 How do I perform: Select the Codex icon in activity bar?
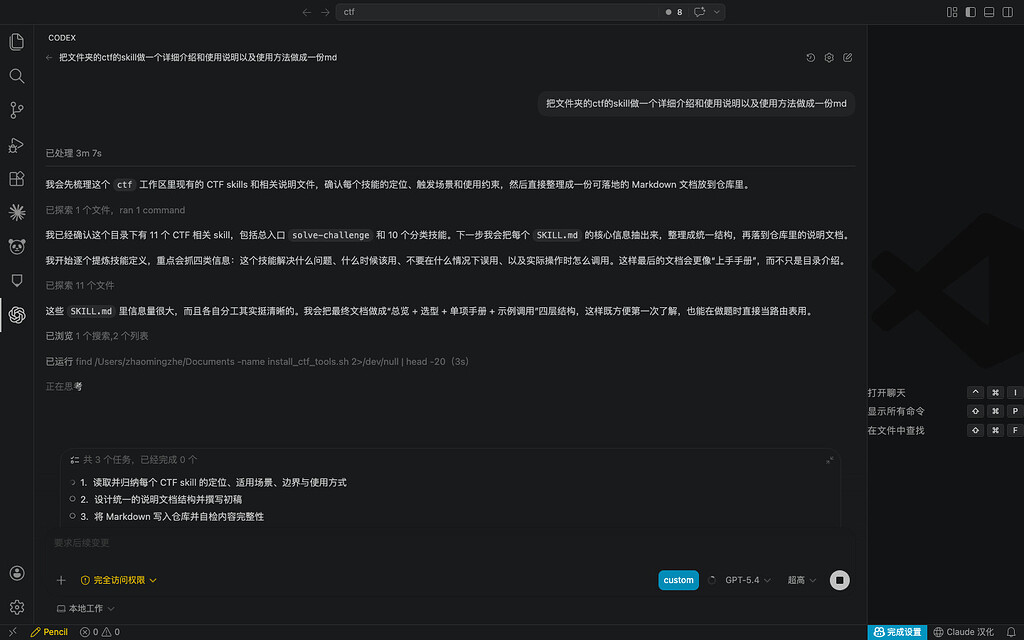(x=17, y=315)
